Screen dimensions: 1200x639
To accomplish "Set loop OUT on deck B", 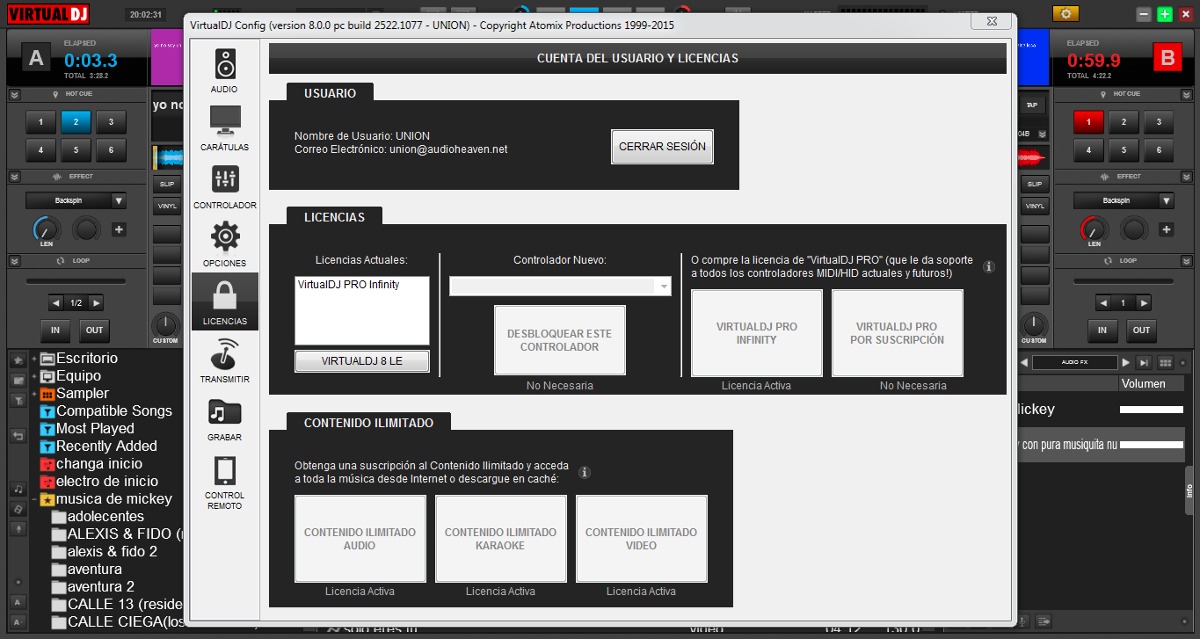I will point(1141,330).
